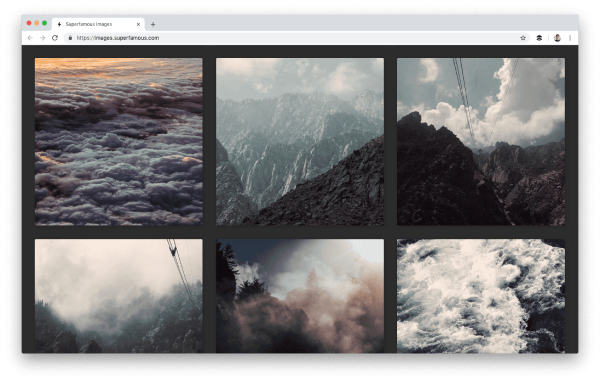This screenshot has width=600, height=382.
Task: Open the white water rapids photo
Action: click(481, 296)
